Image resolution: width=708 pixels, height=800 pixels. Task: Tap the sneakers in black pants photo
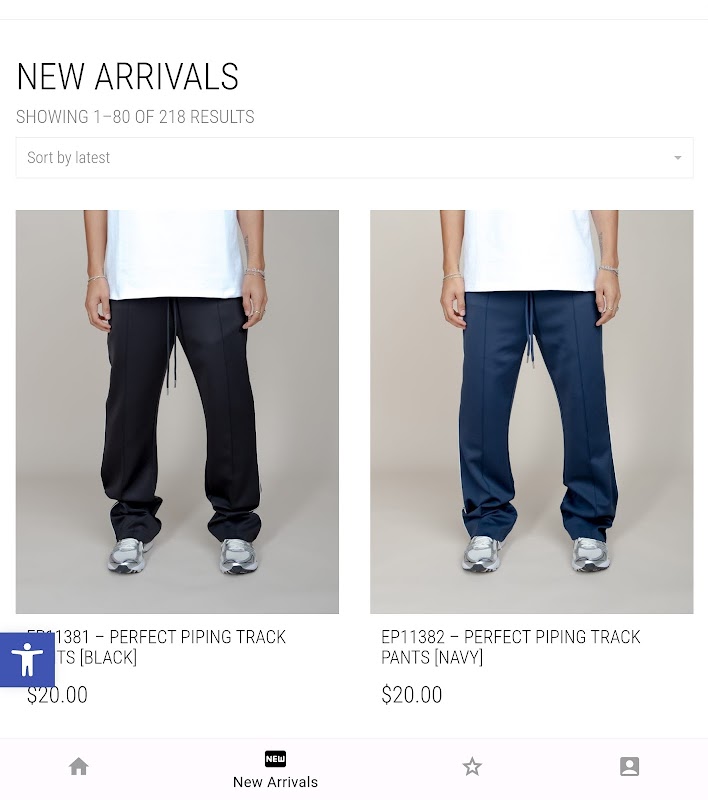tap(182, 555)
